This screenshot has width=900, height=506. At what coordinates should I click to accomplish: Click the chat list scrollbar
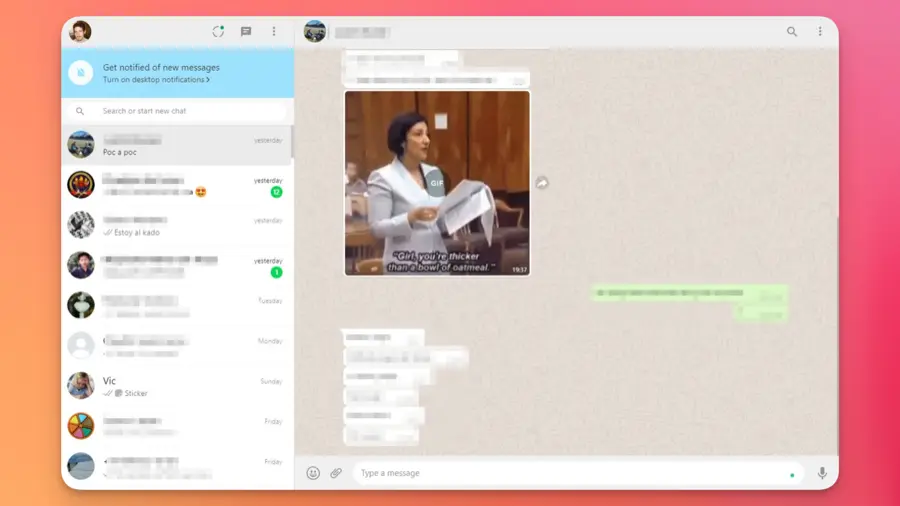[292, 142]
